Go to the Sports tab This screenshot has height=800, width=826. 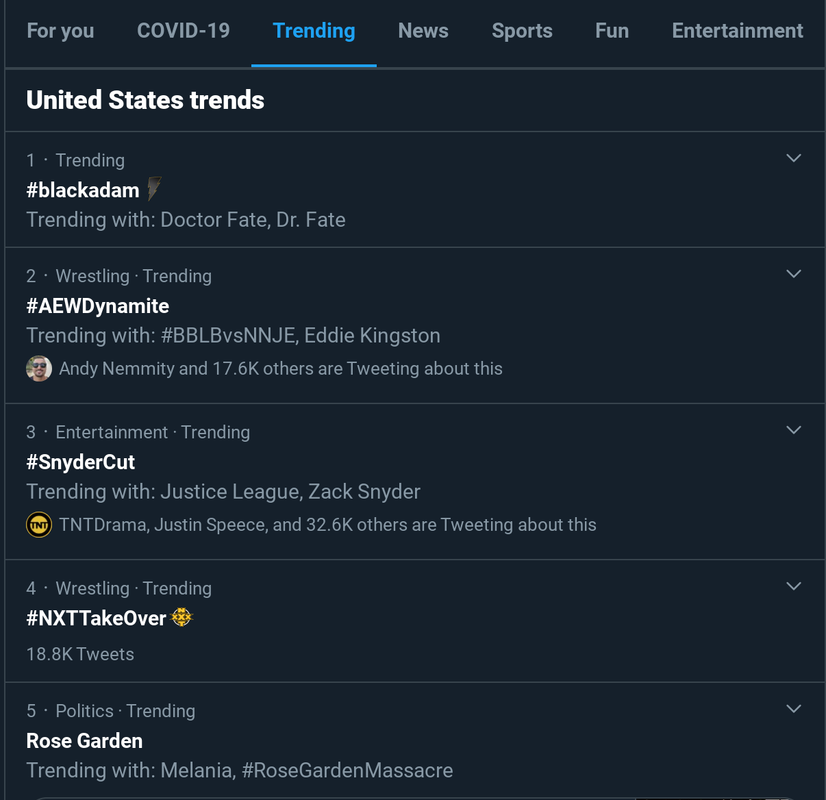pos(522,31)
